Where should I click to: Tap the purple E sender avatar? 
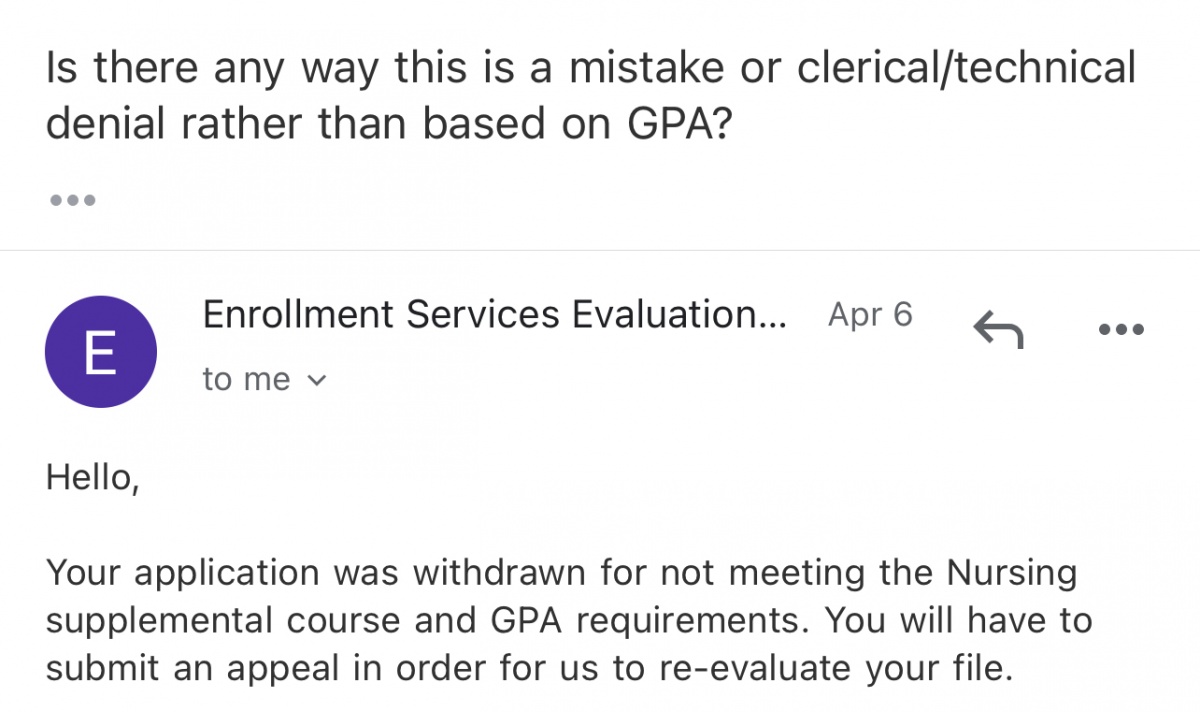tap(101, 351)
